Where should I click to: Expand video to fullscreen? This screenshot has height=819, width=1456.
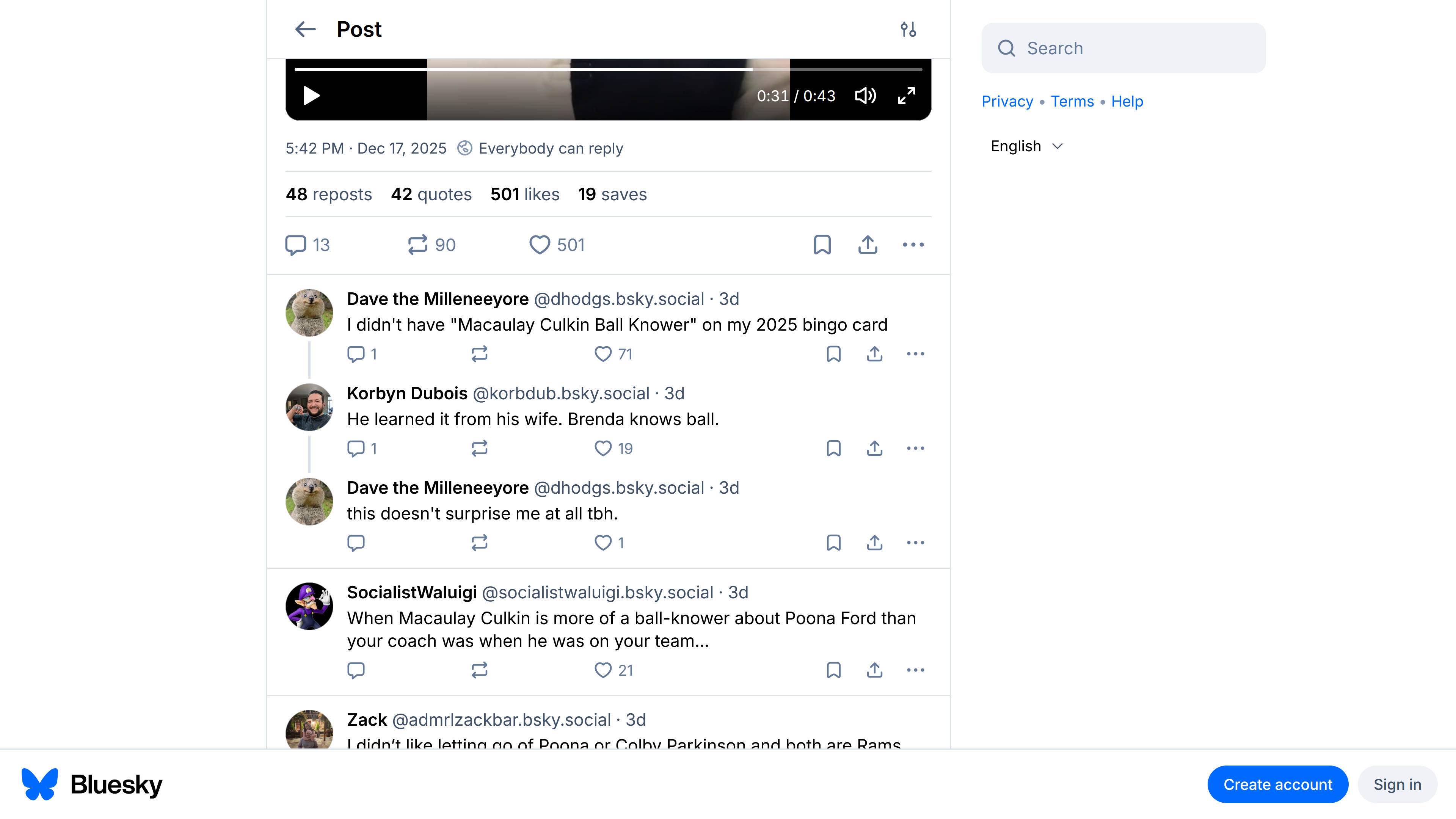[x=907, y=96]
